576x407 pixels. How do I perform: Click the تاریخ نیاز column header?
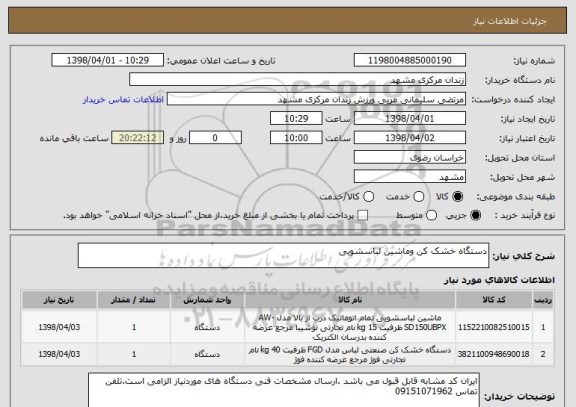pyautogui.click(x=59, y=300)
